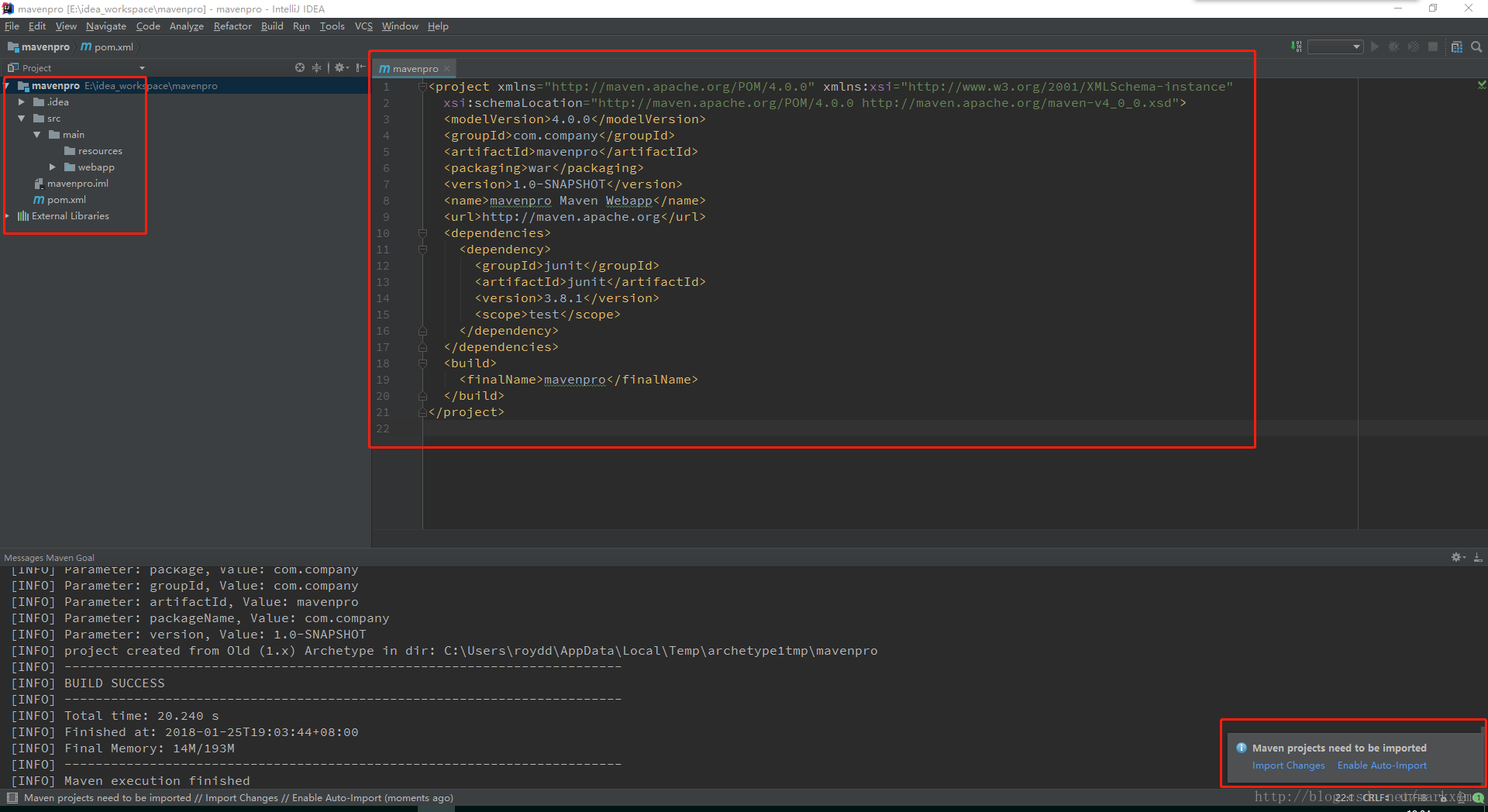Open the File menu
This screenshot has width=1488, height=812.
pyautogui.click(x=12, y=26)
